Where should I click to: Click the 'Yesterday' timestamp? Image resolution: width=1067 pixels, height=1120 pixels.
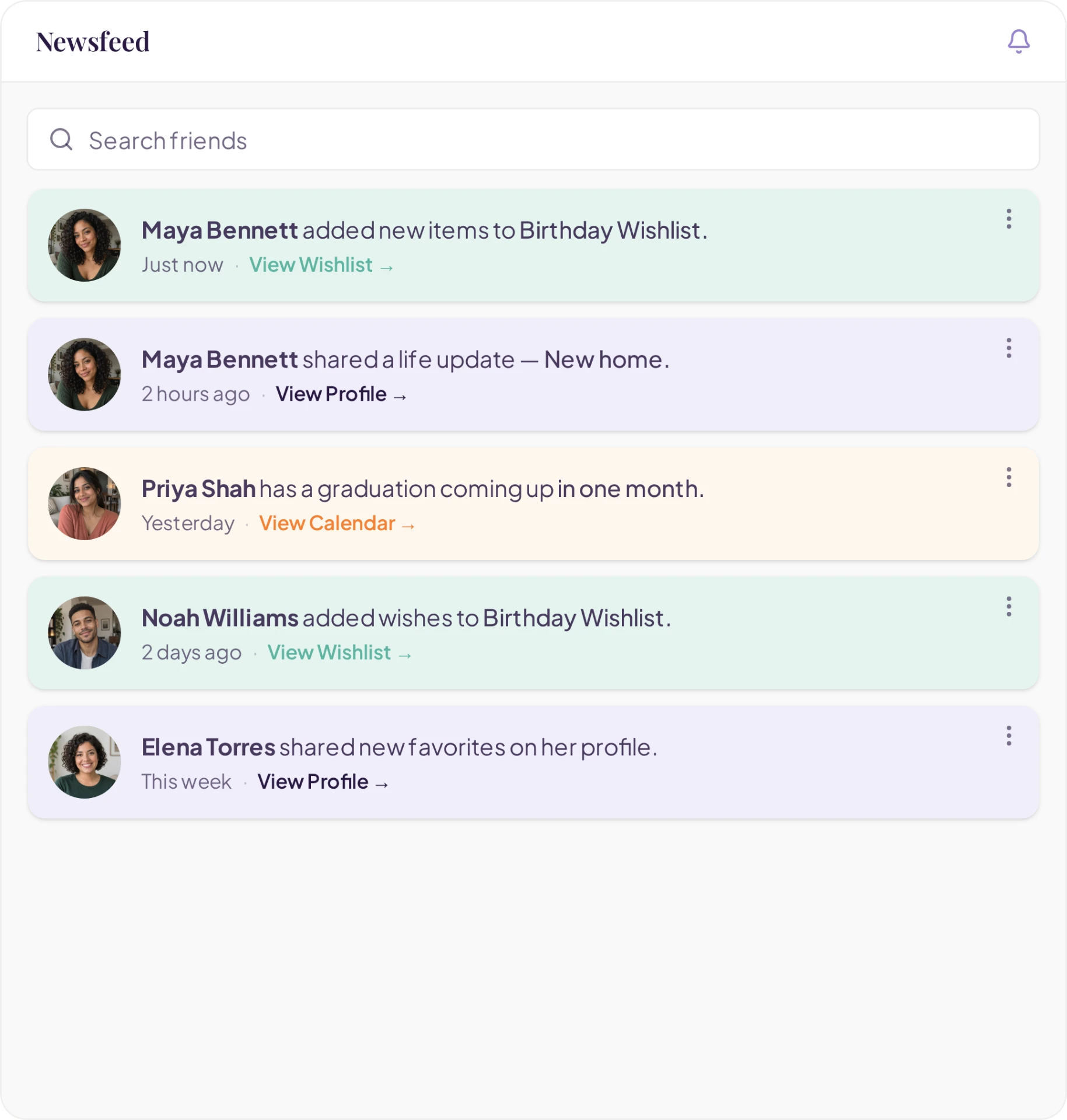[x=188, y=524]
